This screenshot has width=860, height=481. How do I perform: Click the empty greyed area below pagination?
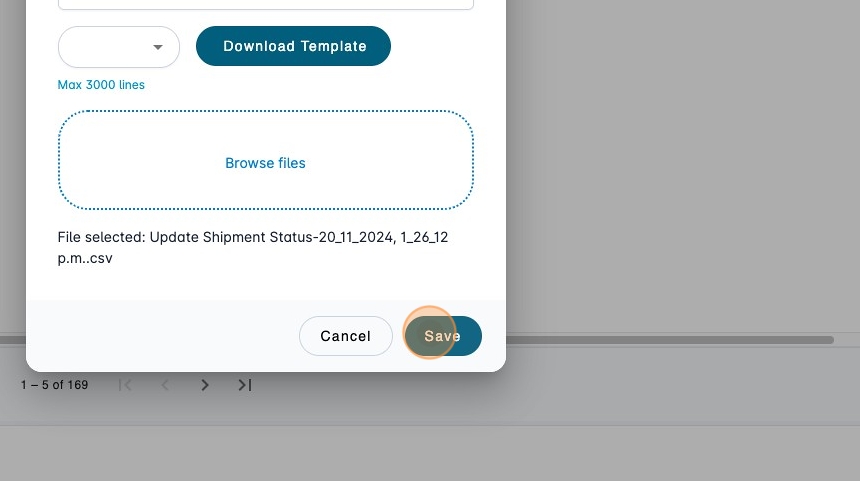(430, 453)
